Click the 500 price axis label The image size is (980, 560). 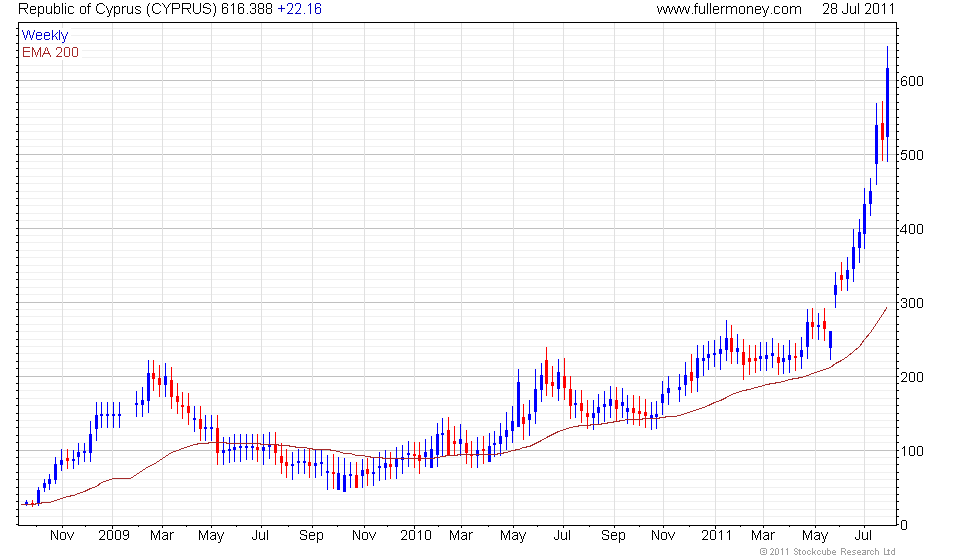click(x=910, y=155)
